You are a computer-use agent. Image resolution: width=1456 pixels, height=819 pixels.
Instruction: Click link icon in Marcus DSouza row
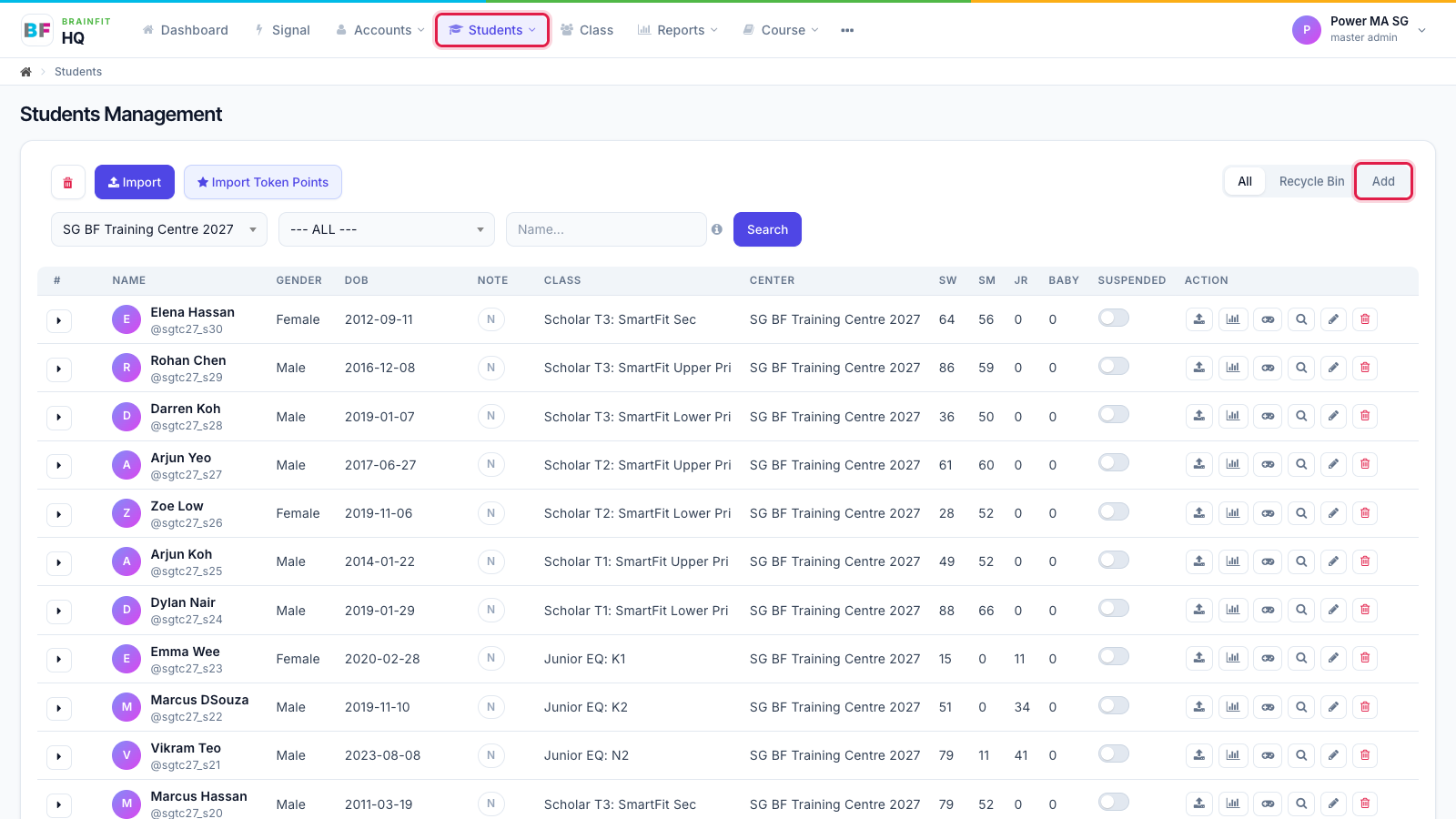tap(1268, 707)
